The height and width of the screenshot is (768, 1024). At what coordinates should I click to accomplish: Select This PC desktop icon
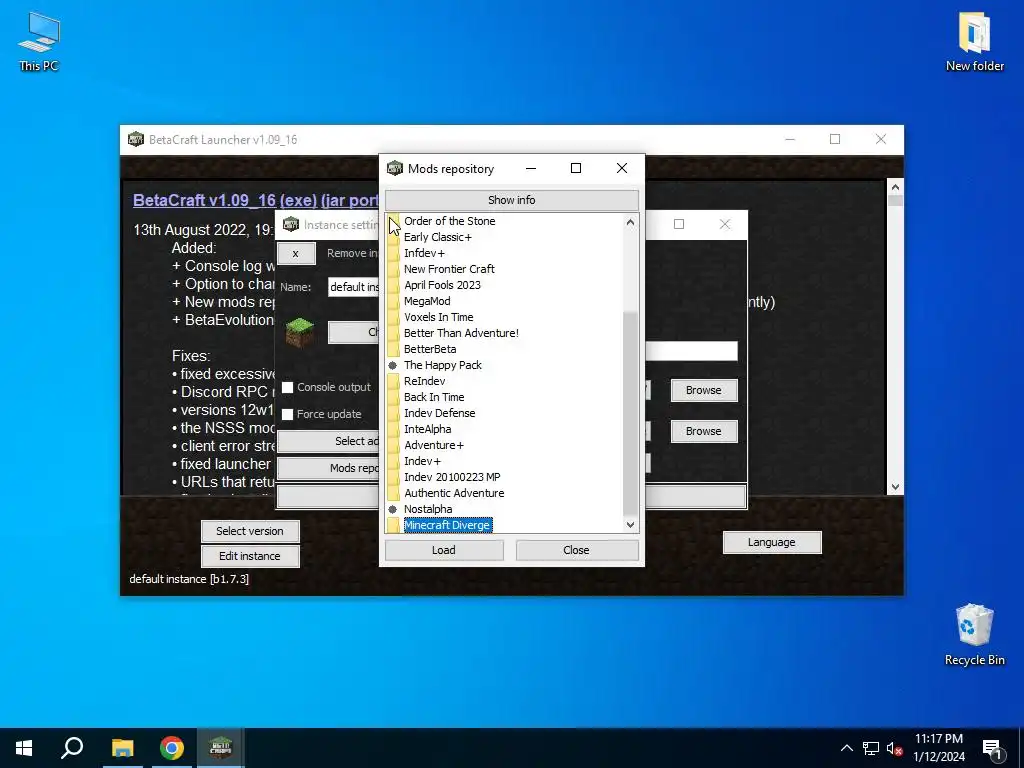[x=39, y=42]
